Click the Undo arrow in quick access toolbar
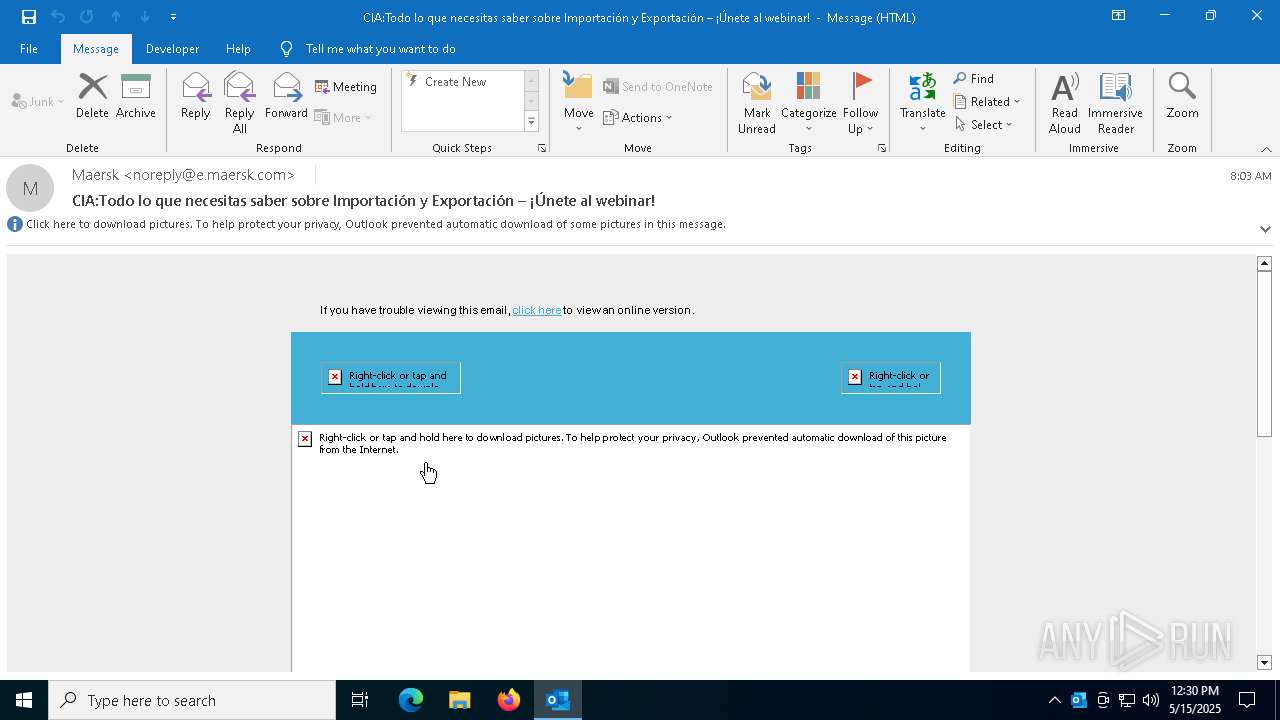Screen dimensions: 1280x720 click(58, 17)
